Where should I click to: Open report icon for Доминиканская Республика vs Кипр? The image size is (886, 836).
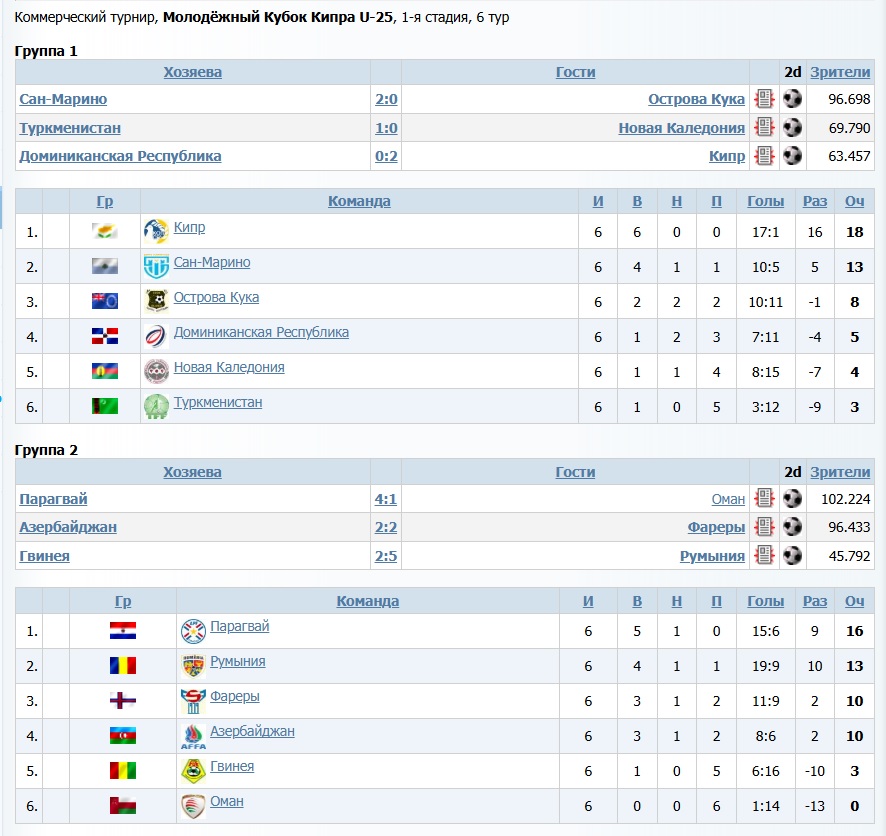pos(765,156)
